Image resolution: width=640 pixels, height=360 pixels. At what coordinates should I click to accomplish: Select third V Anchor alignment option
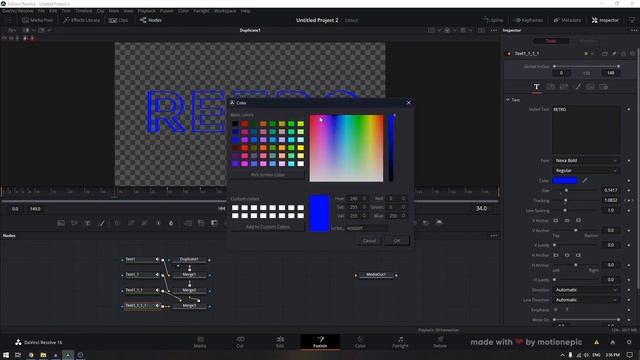(x=578, y=220)
